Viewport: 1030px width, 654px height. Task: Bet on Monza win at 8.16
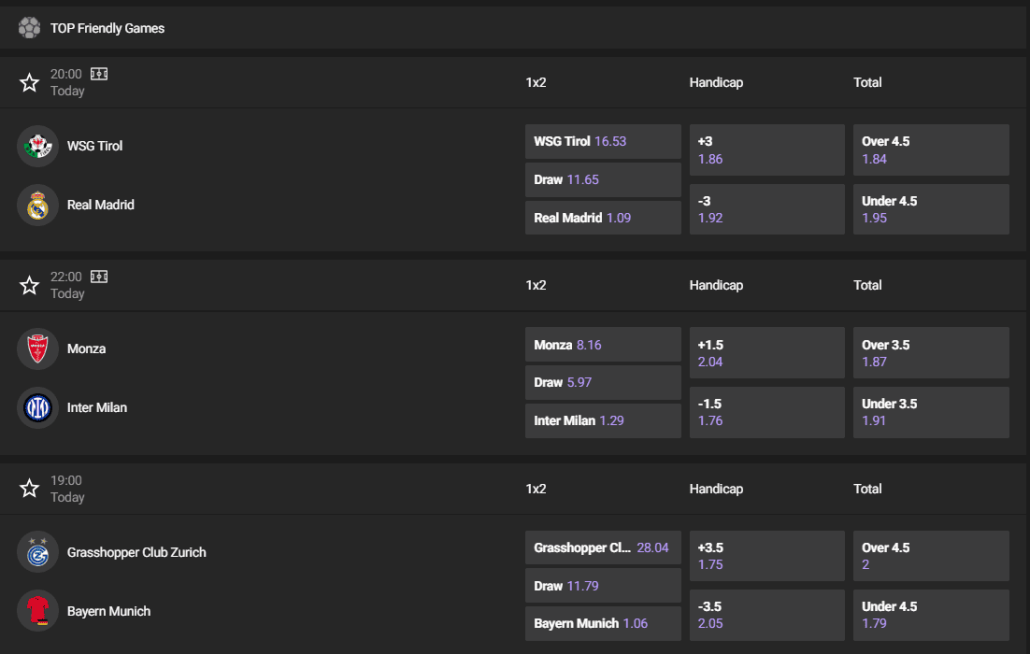(x=603, y=345)
